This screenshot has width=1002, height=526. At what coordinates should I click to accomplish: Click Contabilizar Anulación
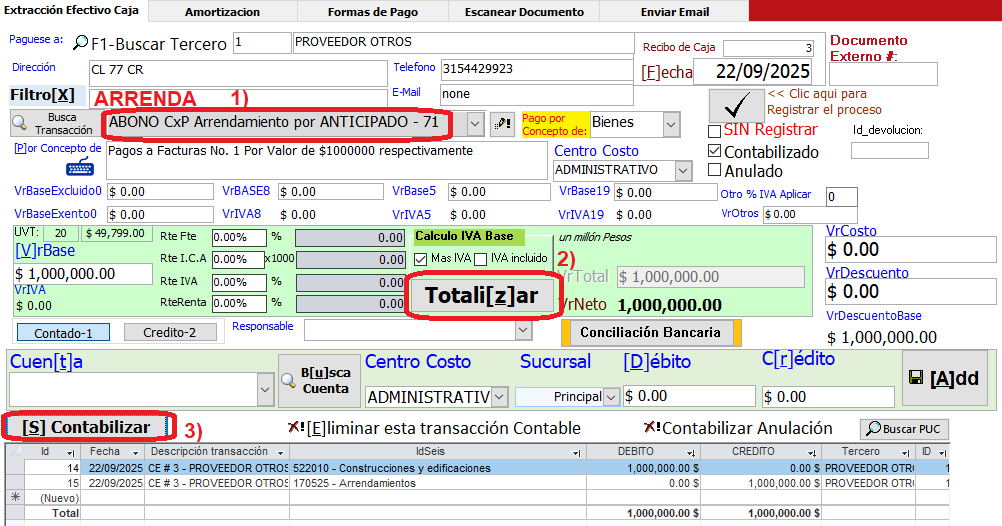(738, 428)
